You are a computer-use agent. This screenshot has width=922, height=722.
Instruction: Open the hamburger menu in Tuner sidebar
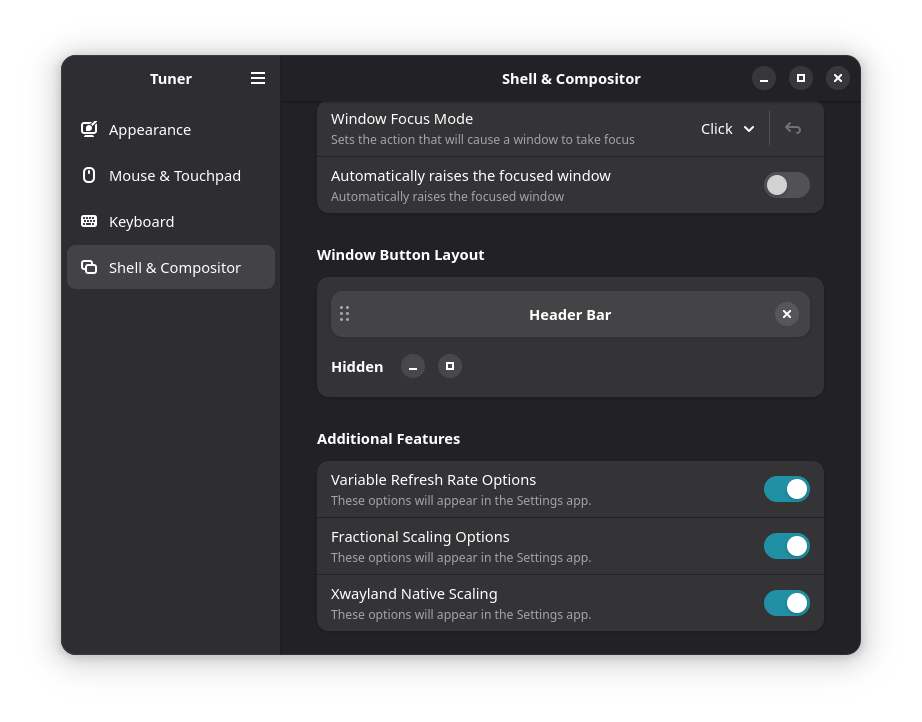coord(257,78)
